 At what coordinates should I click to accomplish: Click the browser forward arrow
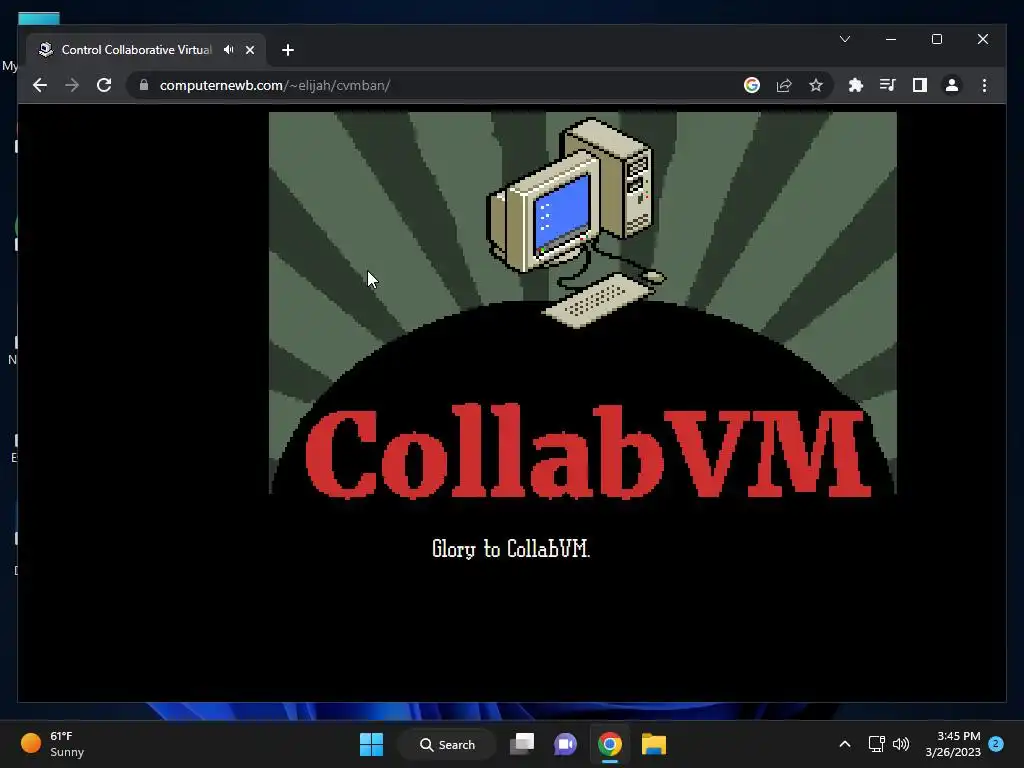[72, 86]
